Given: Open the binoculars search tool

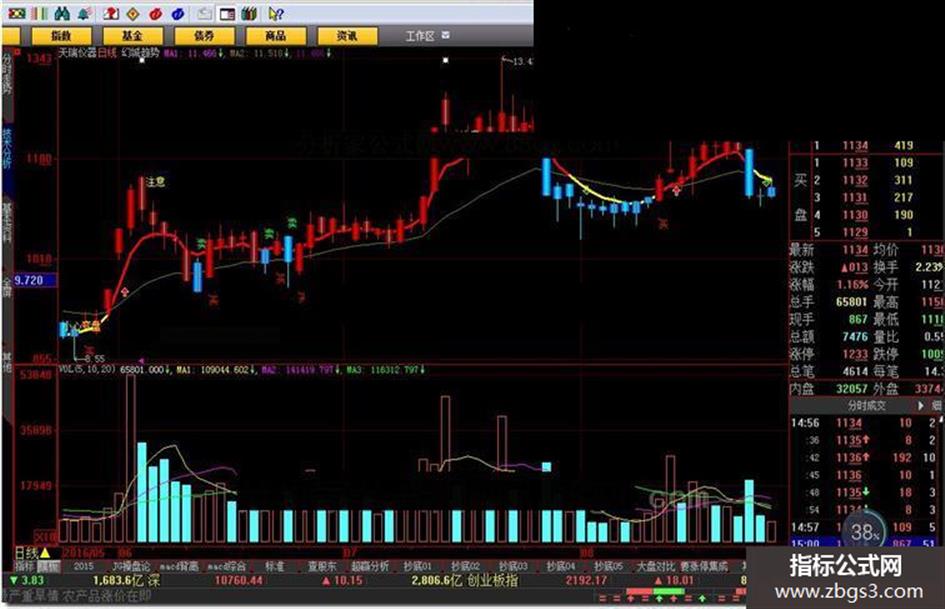Looking at the screenshot, I should pyautogui.click(x=61, y=13).
